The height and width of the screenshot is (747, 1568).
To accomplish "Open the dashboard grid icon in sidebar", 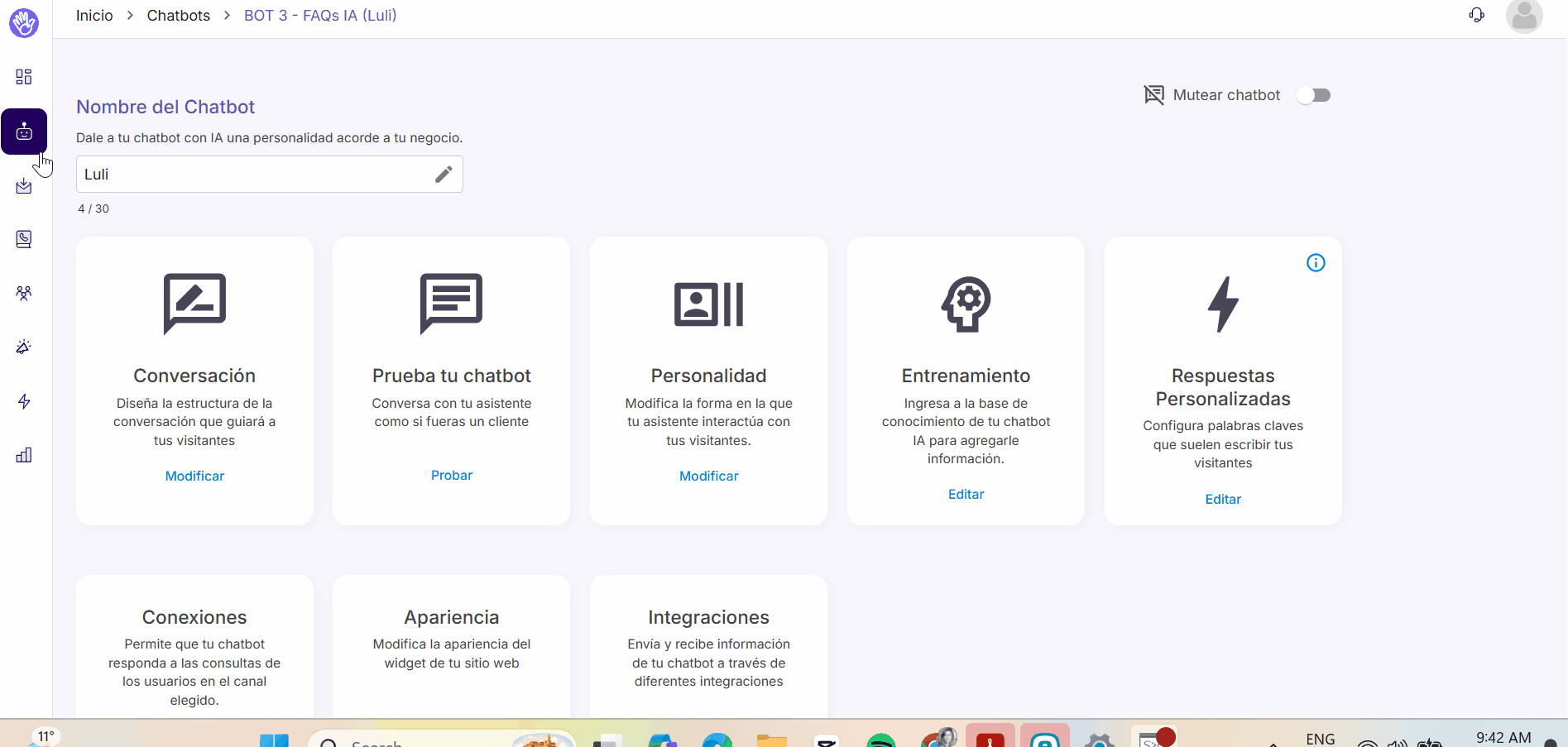I will click(x=24, y=77).
